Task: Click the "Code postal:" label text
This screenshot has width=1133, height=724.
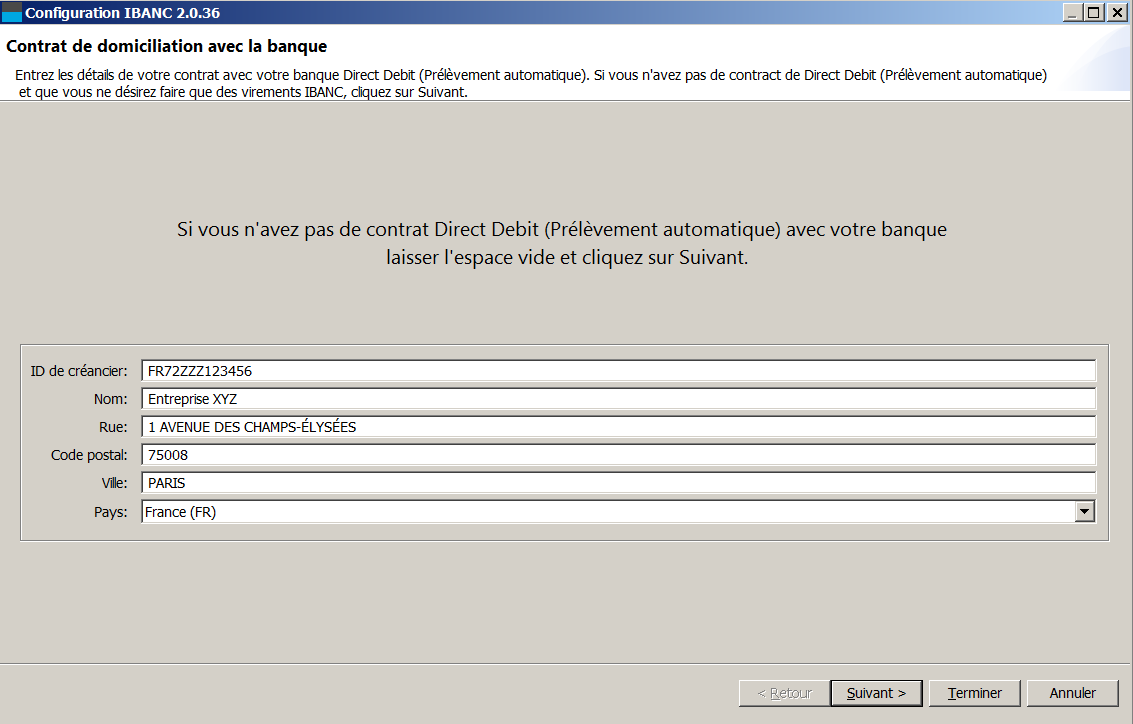Action: click(89, 455)
